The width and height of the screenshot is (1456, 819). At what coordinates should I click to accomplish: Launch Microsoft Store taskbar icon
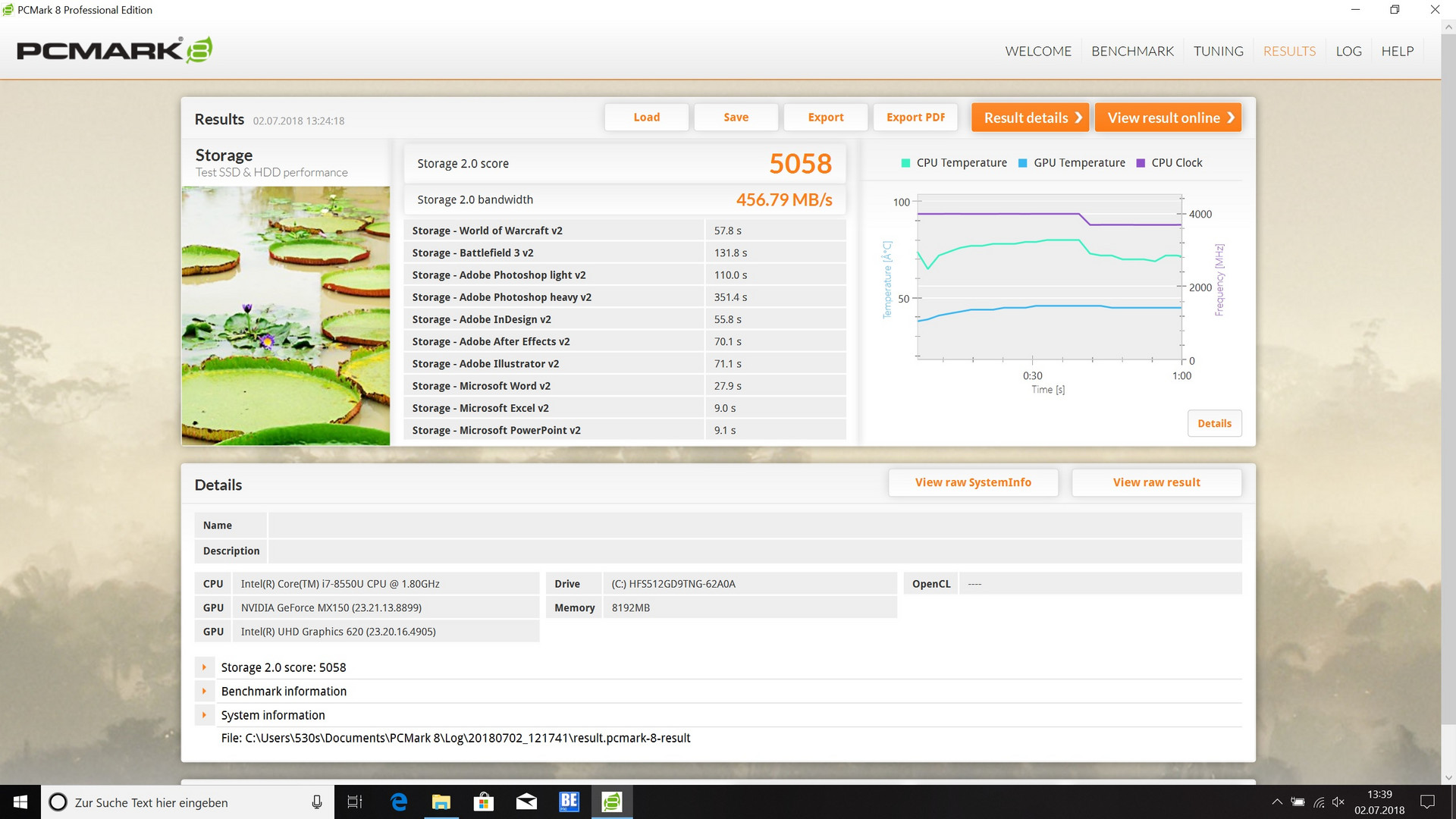pos(483,802)
